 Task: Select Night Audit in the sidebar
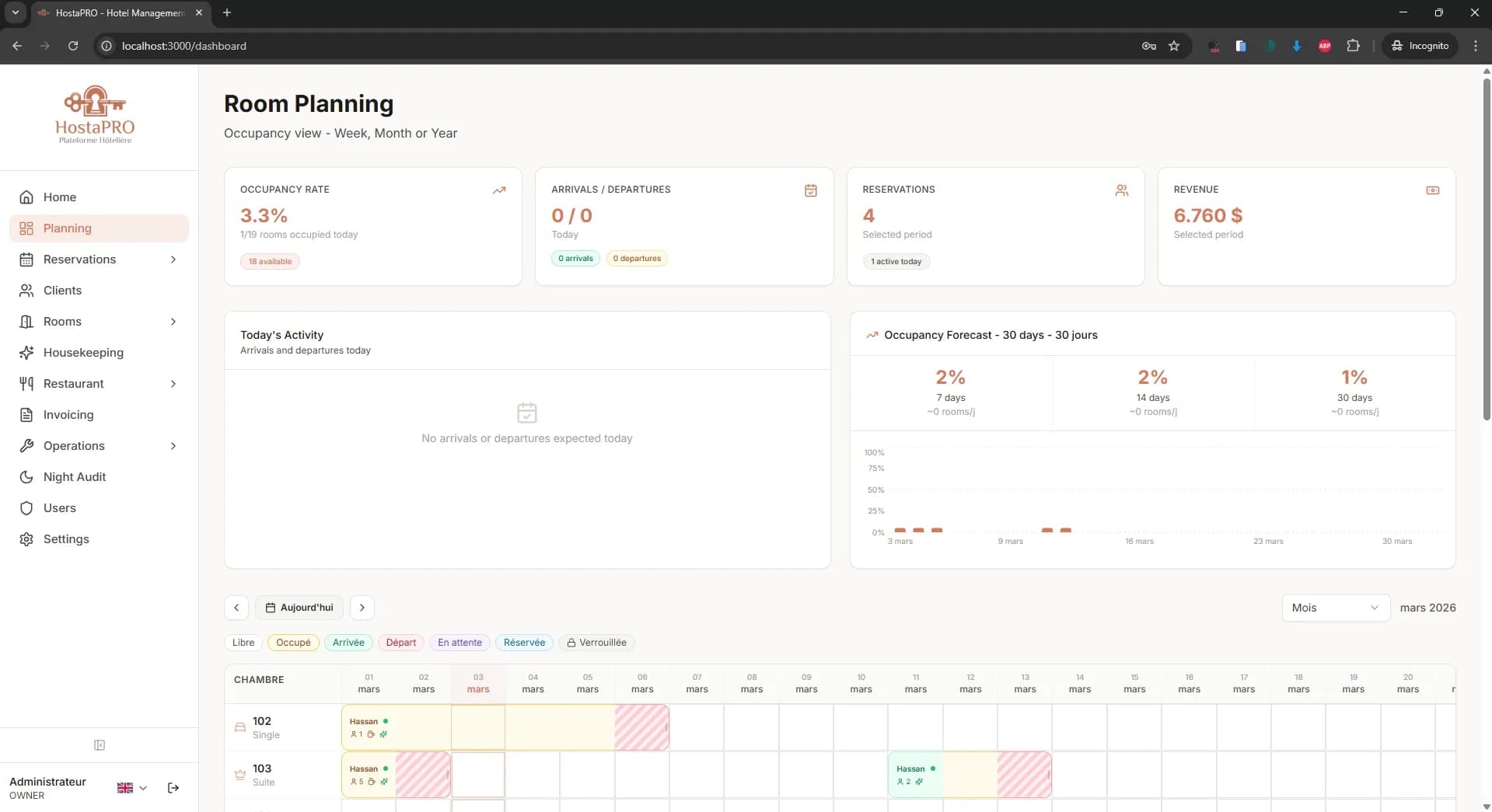tap(74, 476)
